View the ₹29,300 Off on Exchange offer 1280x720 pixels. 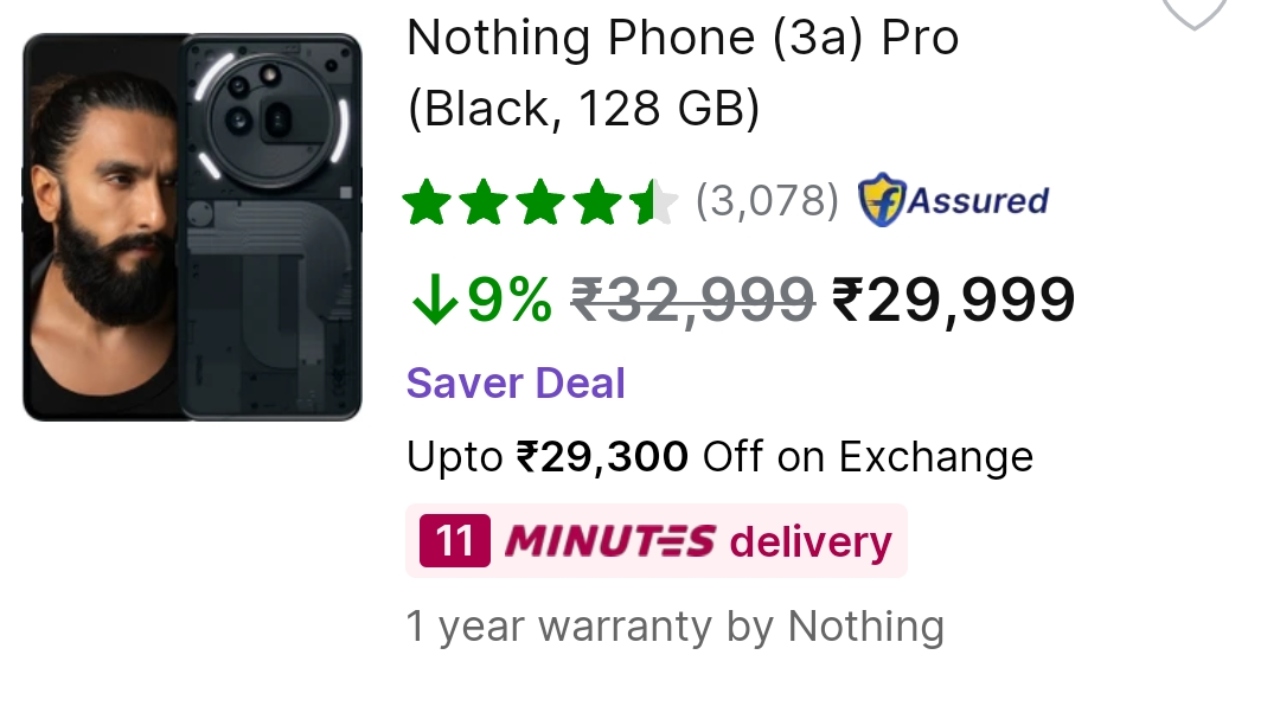click(x=719, y=457)
